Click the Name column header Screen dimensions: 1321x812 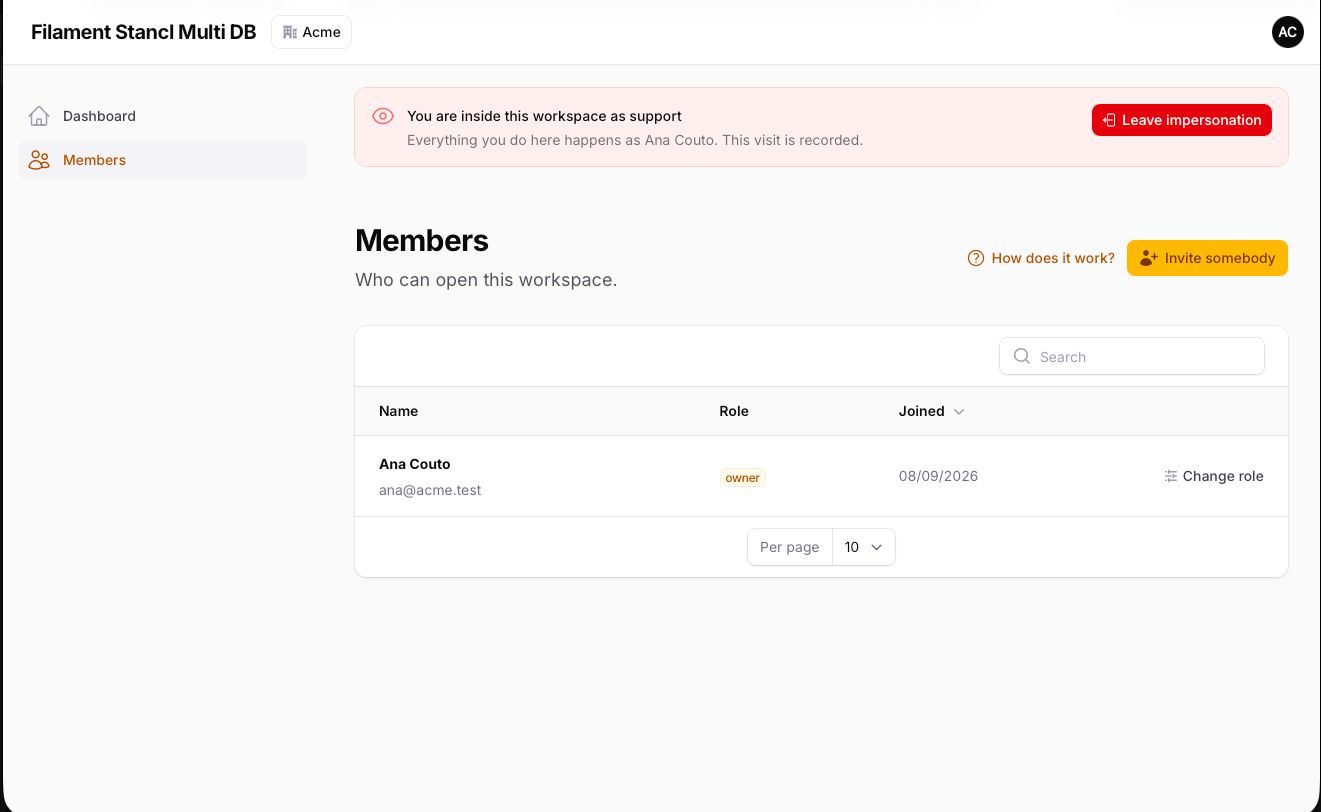click(x=398, y=411)
